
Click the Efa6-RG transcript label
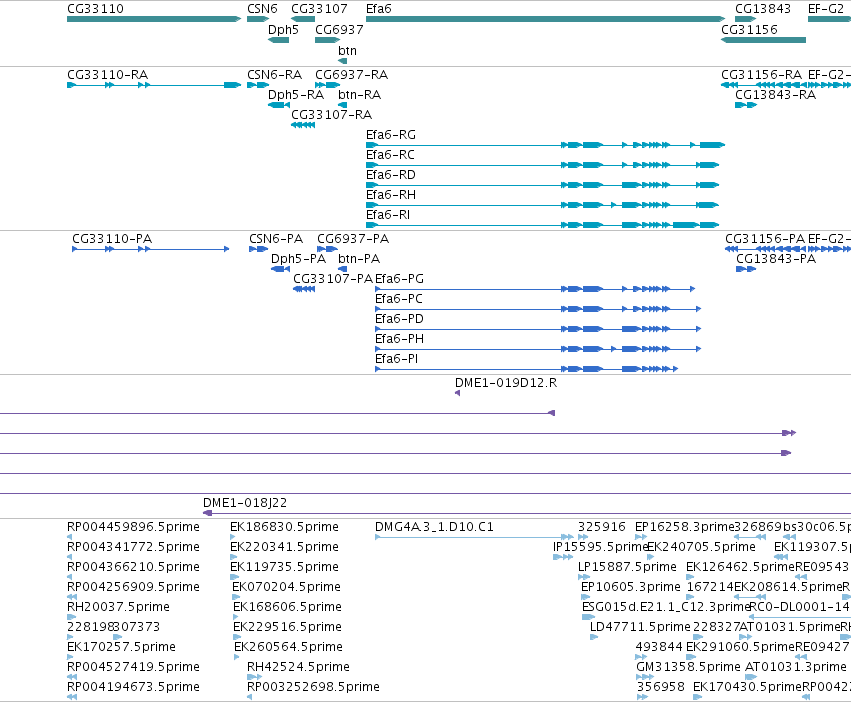pos(391,135)
